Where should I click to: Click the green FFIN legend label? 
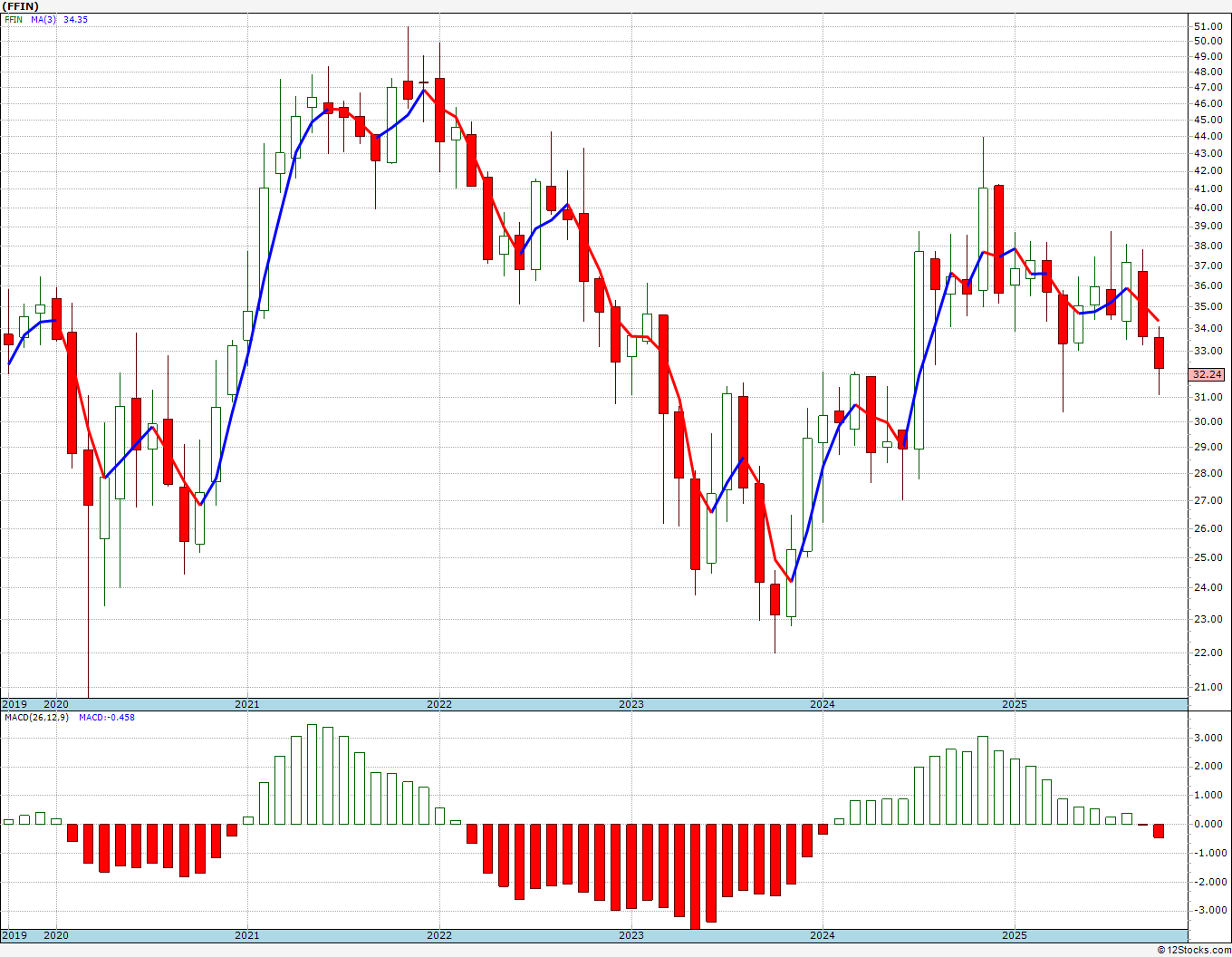click(13, 19)
